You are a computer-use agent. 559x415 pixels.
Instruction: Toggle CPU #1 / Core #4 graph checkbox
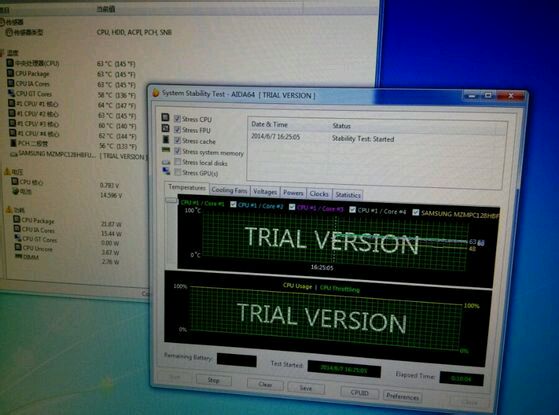pos(353,209)
